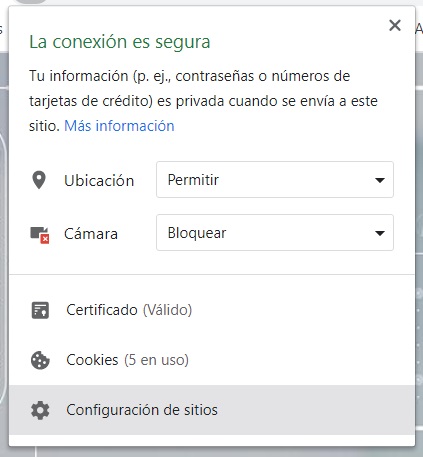Click the '(Válido)' status text
423x457 pixels.
pos(167,310)
